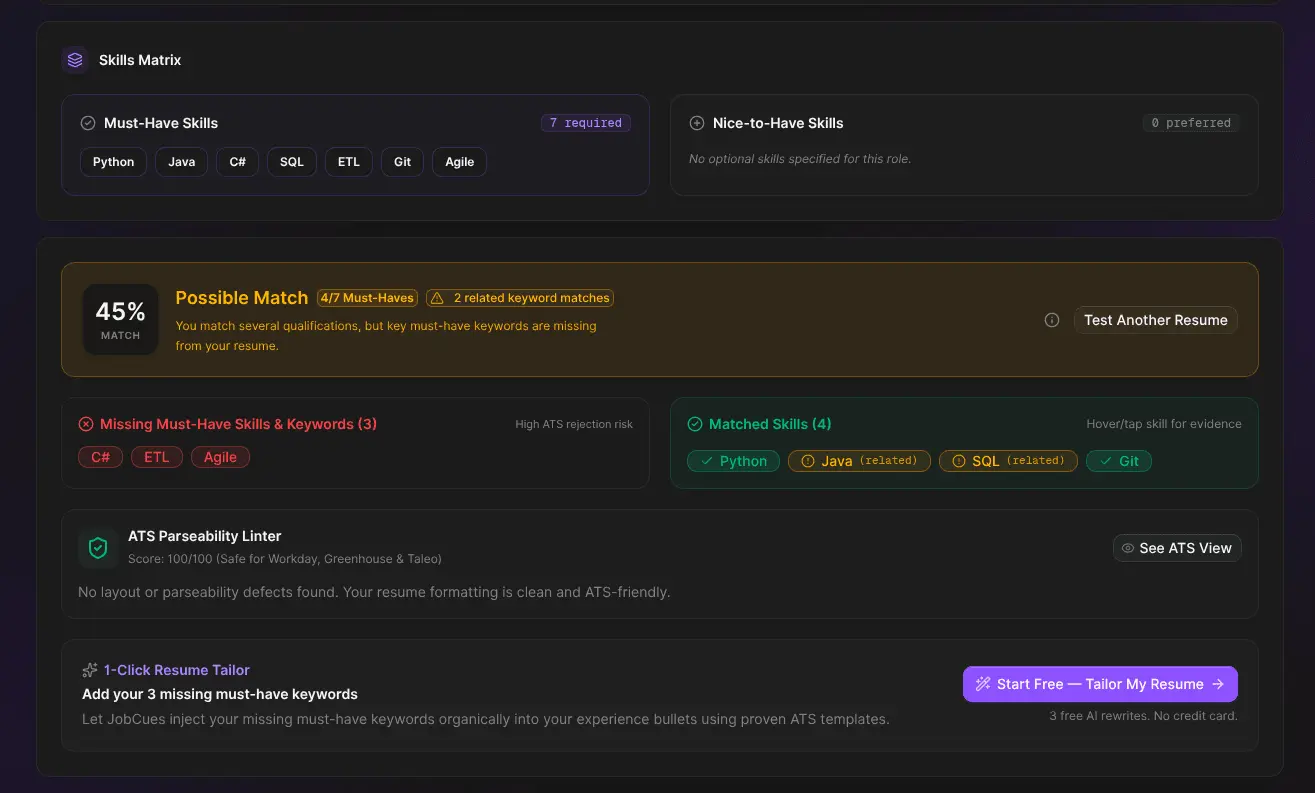Click the Must-Have Skills checkmark icon
1315x793 pixels.
[88, 123]
